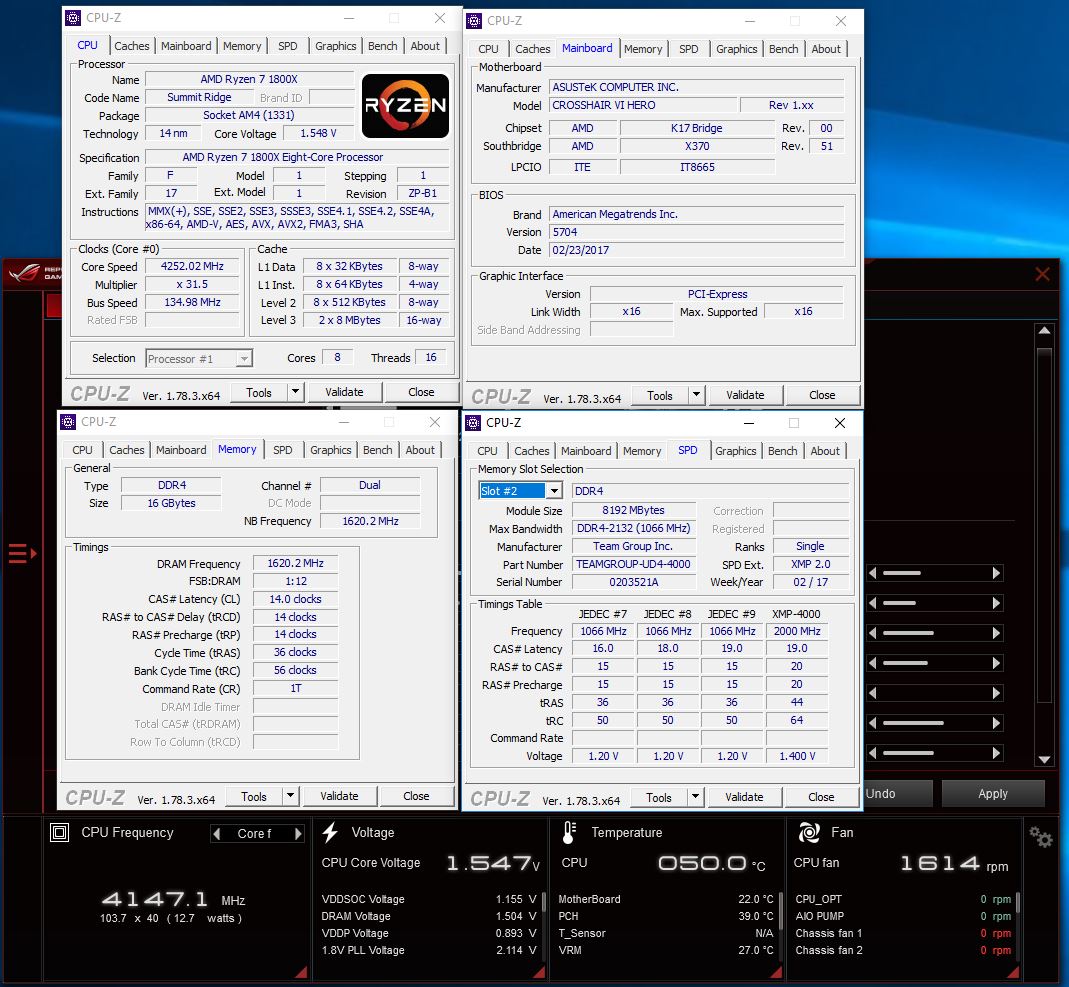Click the XMP-4000 frequency cell 2000 MHz
This screenshot has height=987, width=1069.
(x=797, y=631)
